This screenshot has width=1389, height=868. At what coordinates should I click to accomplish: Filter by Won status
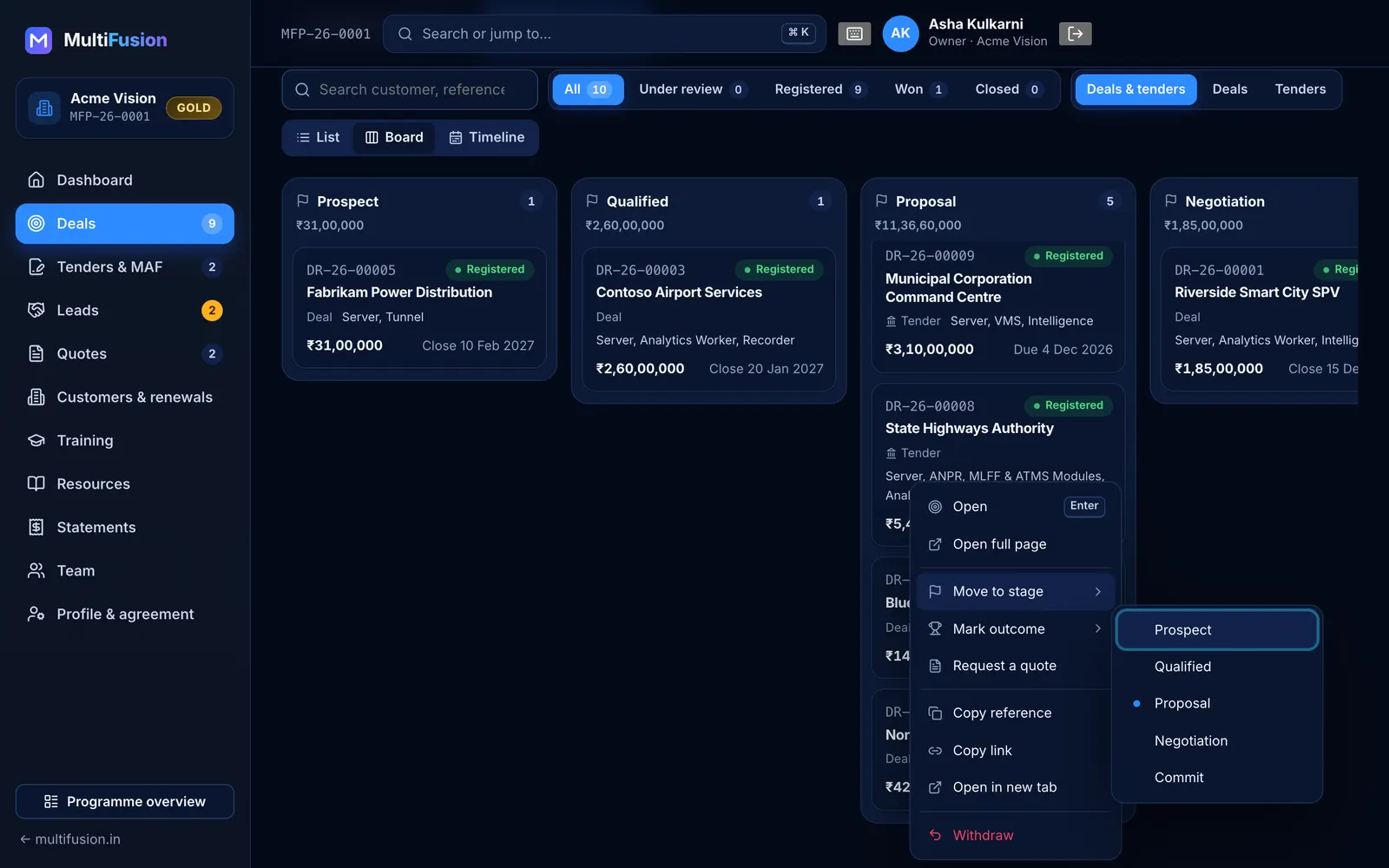click(919, 89)
